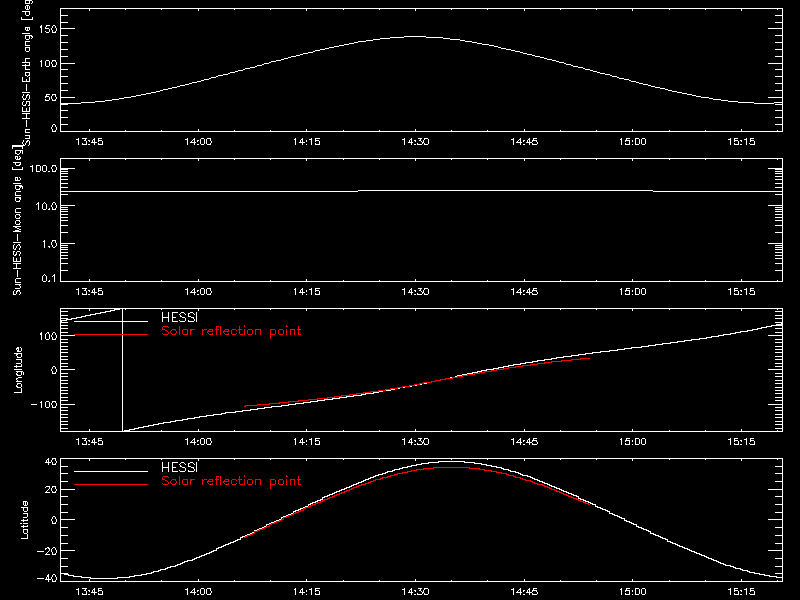The image size is (800, 600).
Task: Click the -40 tick on Latitude axis
Action: [48, 578]
